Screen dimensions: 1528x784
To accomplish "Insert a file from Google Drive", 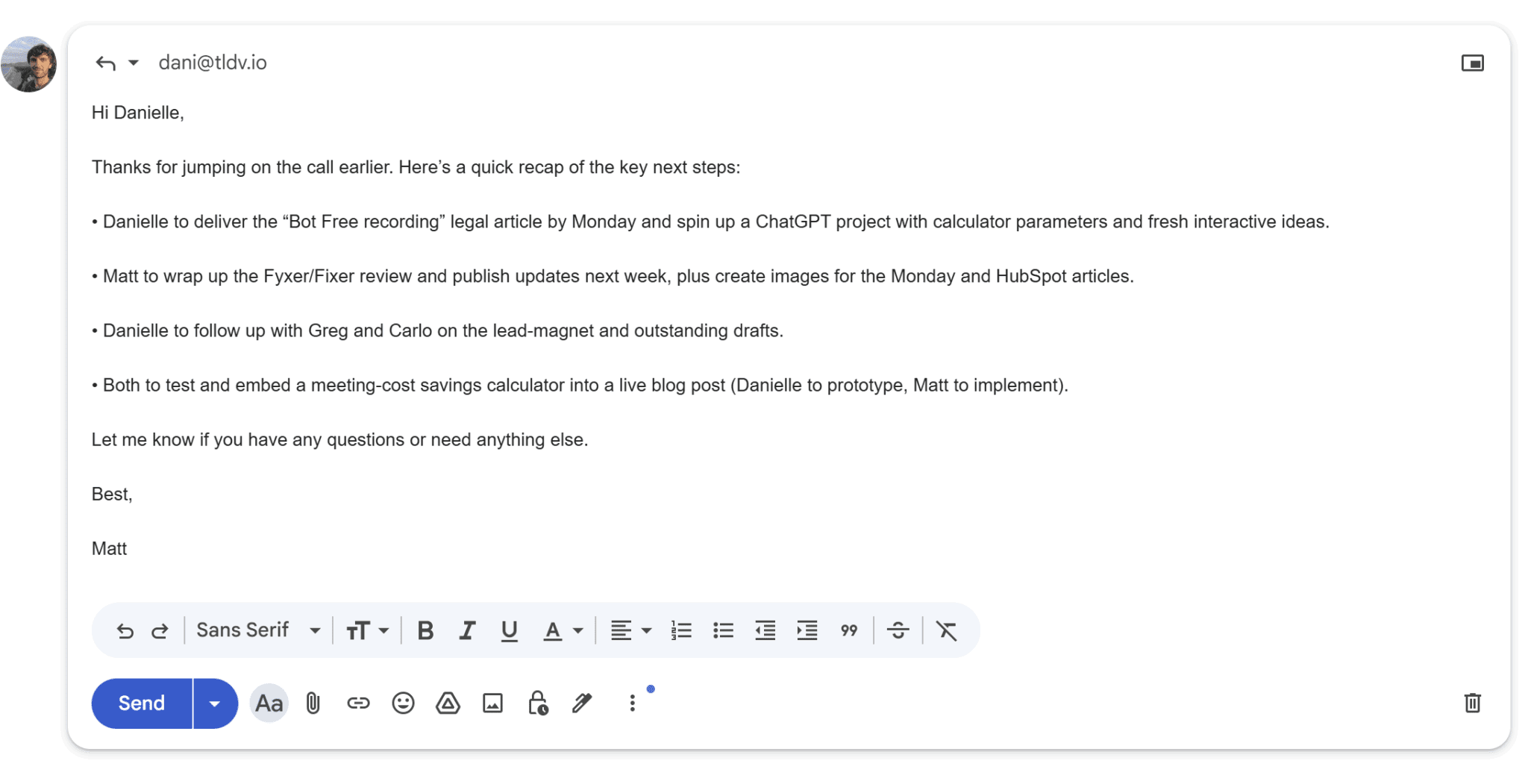I will pos(448,703).
